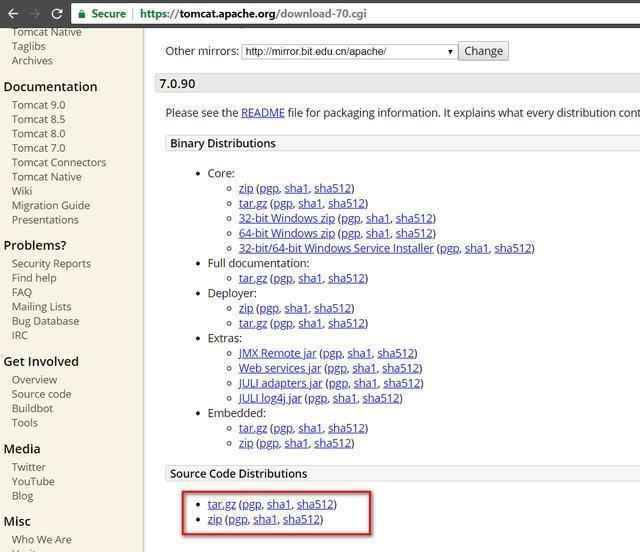The image size is (640, 552).
Task: Open Migration Guide in sidebar
Action: tap(51, 205)
